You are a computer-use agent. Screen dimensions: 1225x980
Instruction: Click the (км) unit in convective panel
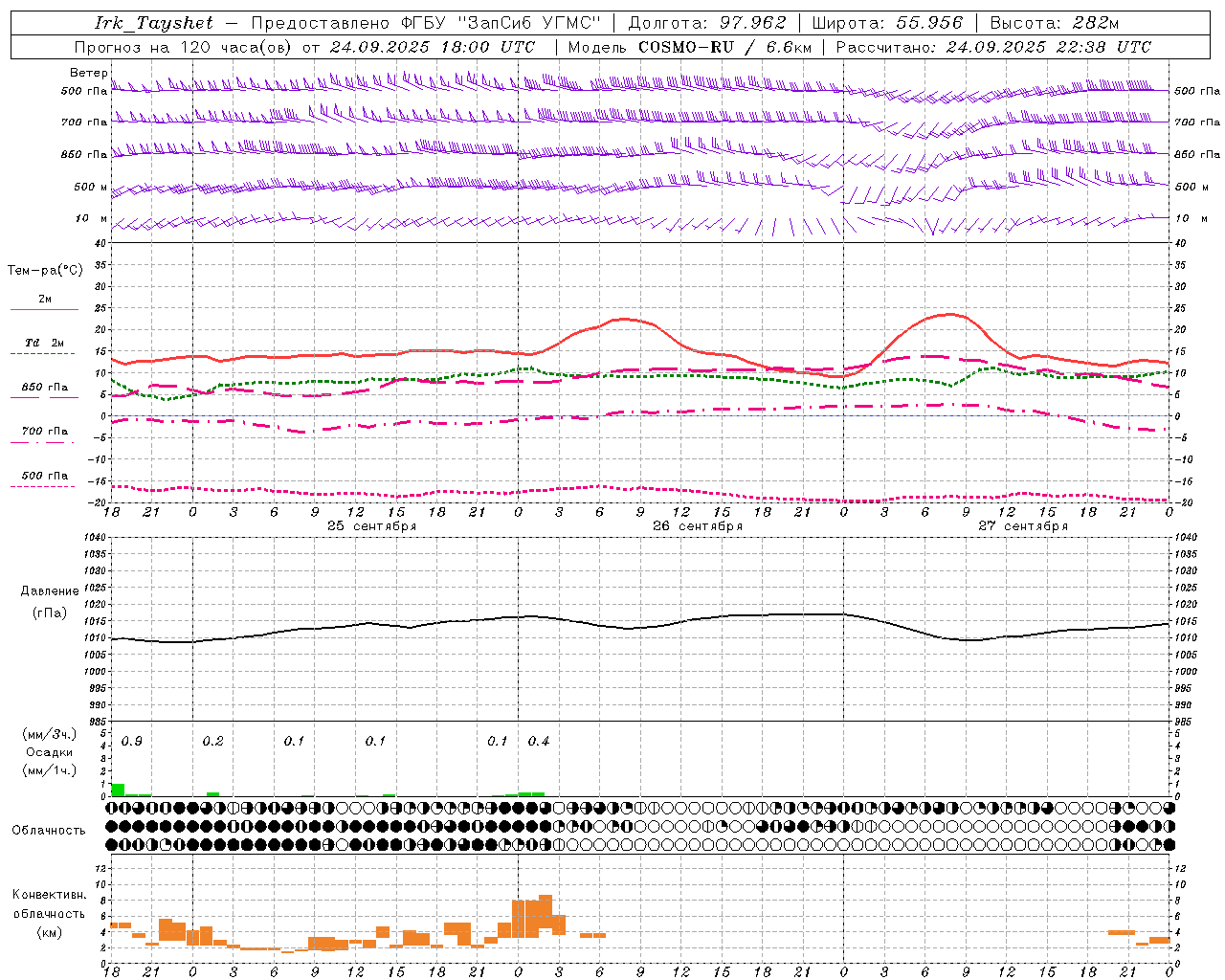coord(50,932)
